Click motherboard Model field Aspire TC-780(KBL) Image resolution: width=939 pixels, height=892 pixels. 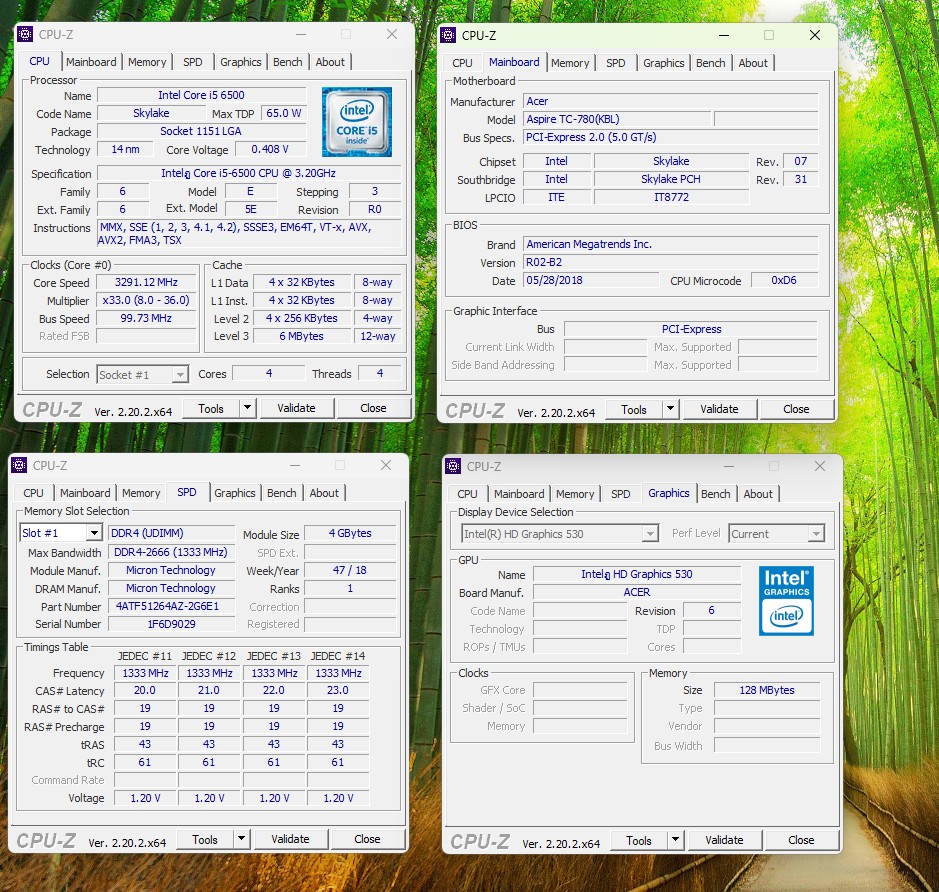(x=617, y=119)
